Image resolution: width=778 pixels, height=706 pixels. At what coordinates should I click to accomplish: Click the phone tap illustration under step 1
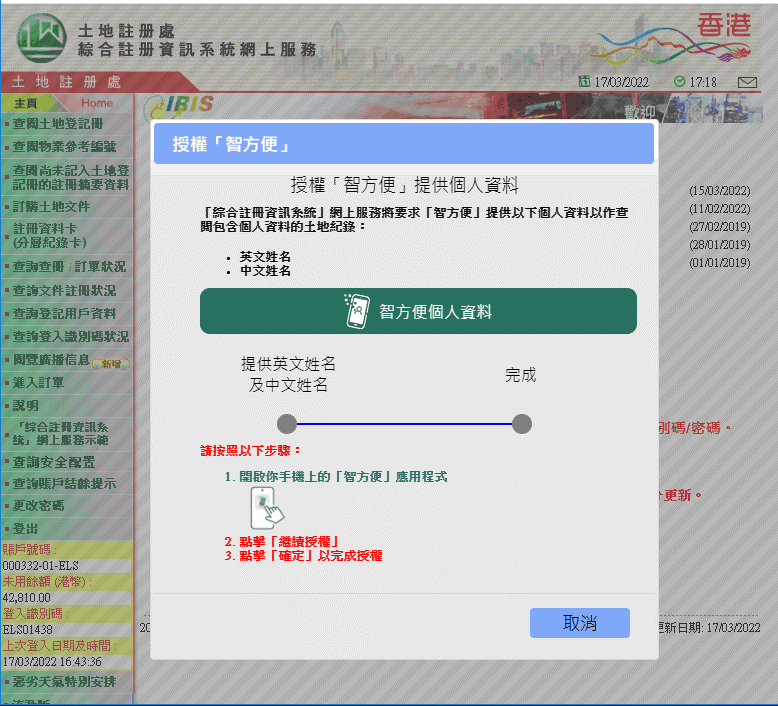pos(267,508)
